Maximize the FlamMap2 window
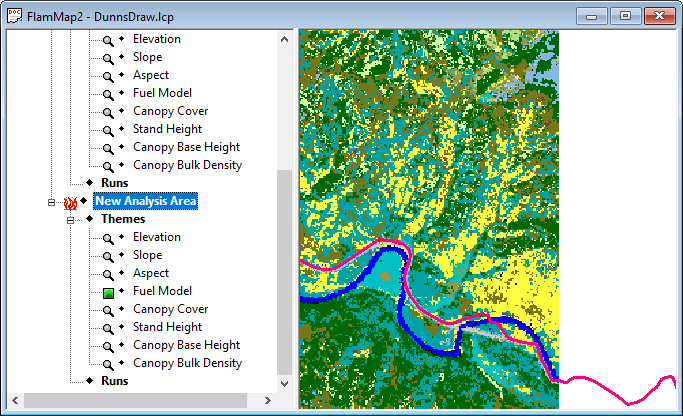Viewport: 683px width, 416px height. point(626,16)
